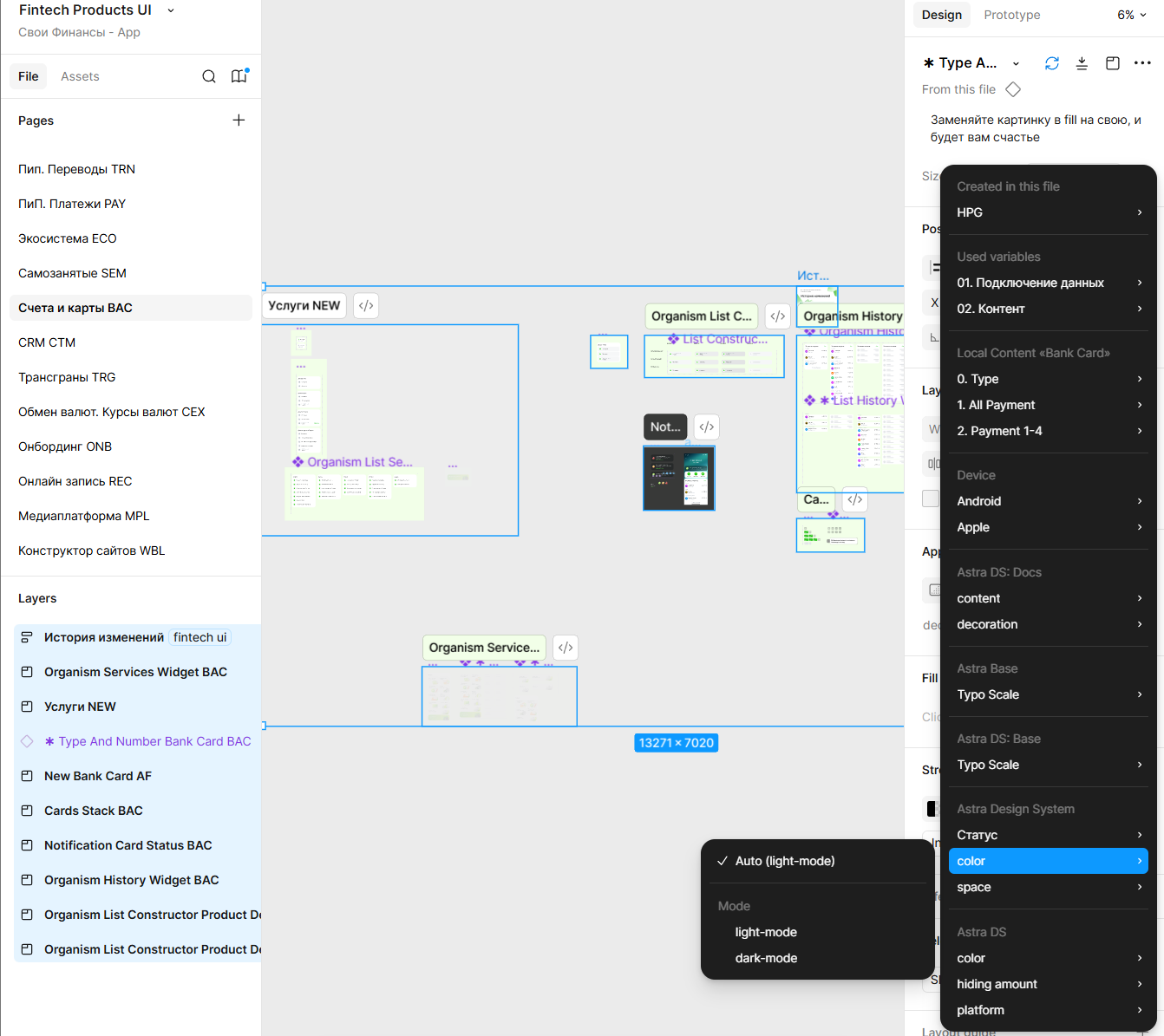Choose light-mode in the Mode list

point(818,932)
